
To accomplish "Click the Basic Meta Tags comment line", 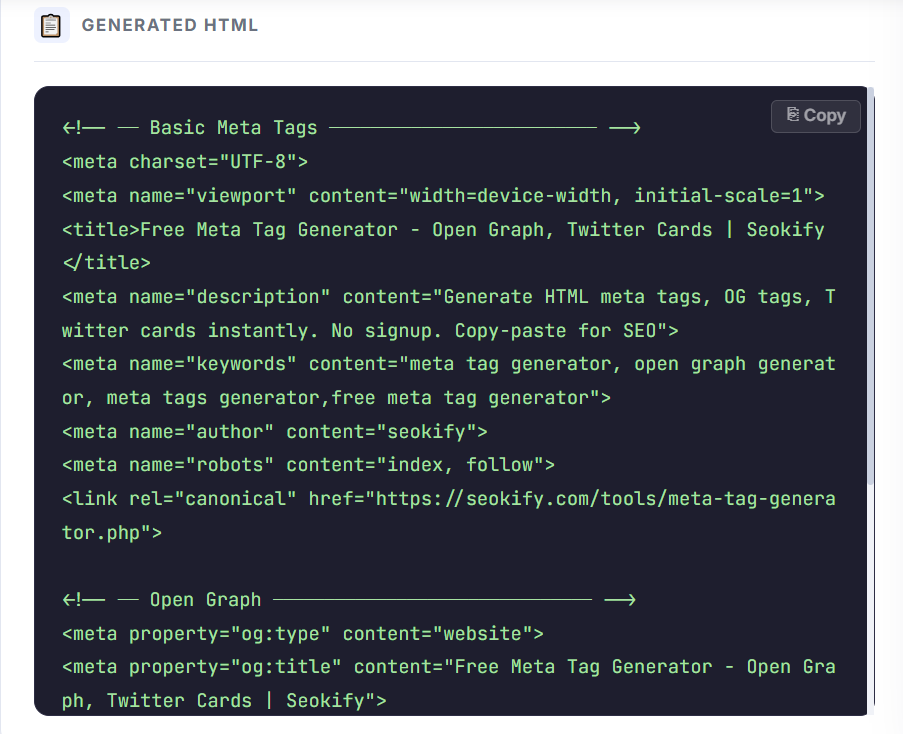I will pyautogui.click(x=351, y=127).
